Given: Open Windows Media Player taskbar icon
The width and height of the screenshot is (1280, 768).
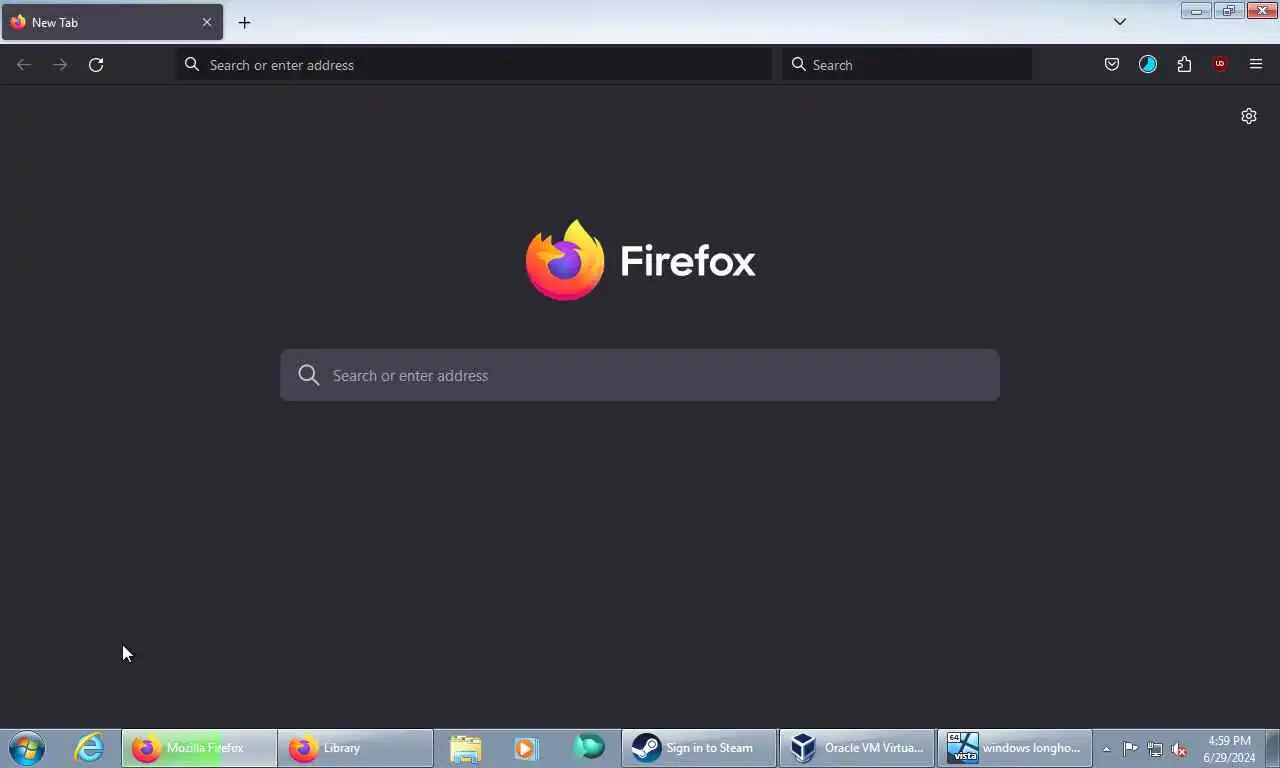Looking at the screenshot, I should tap(526, 748).
